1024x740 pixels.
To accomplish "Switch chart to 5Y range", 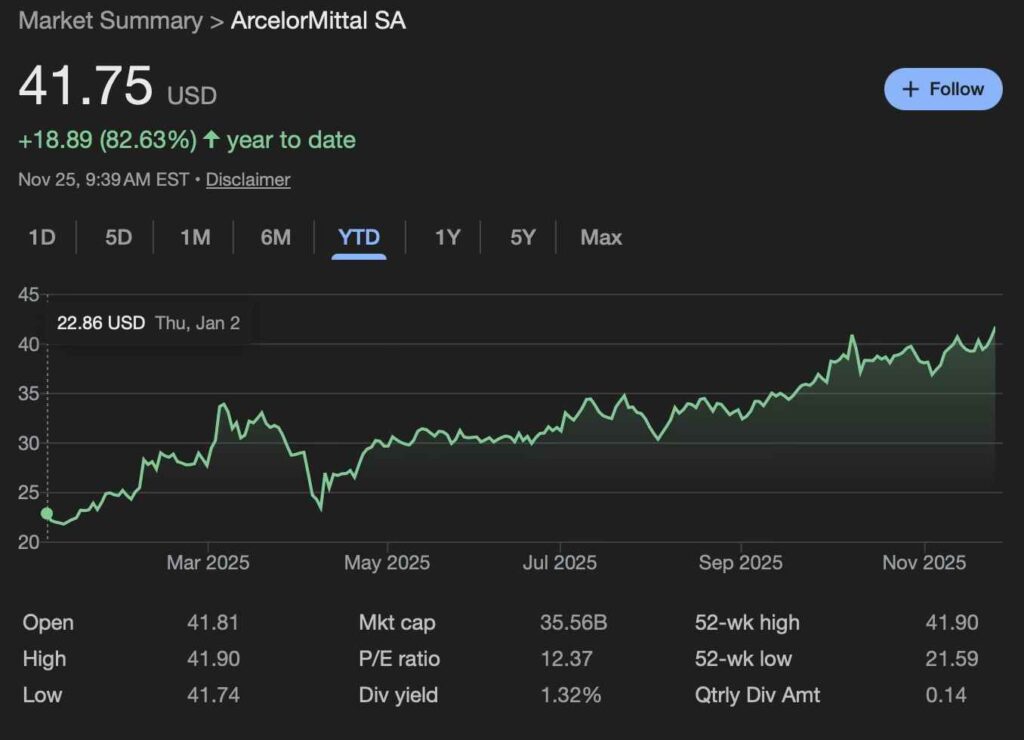I will pyautogui.click(x=523, y=237).
